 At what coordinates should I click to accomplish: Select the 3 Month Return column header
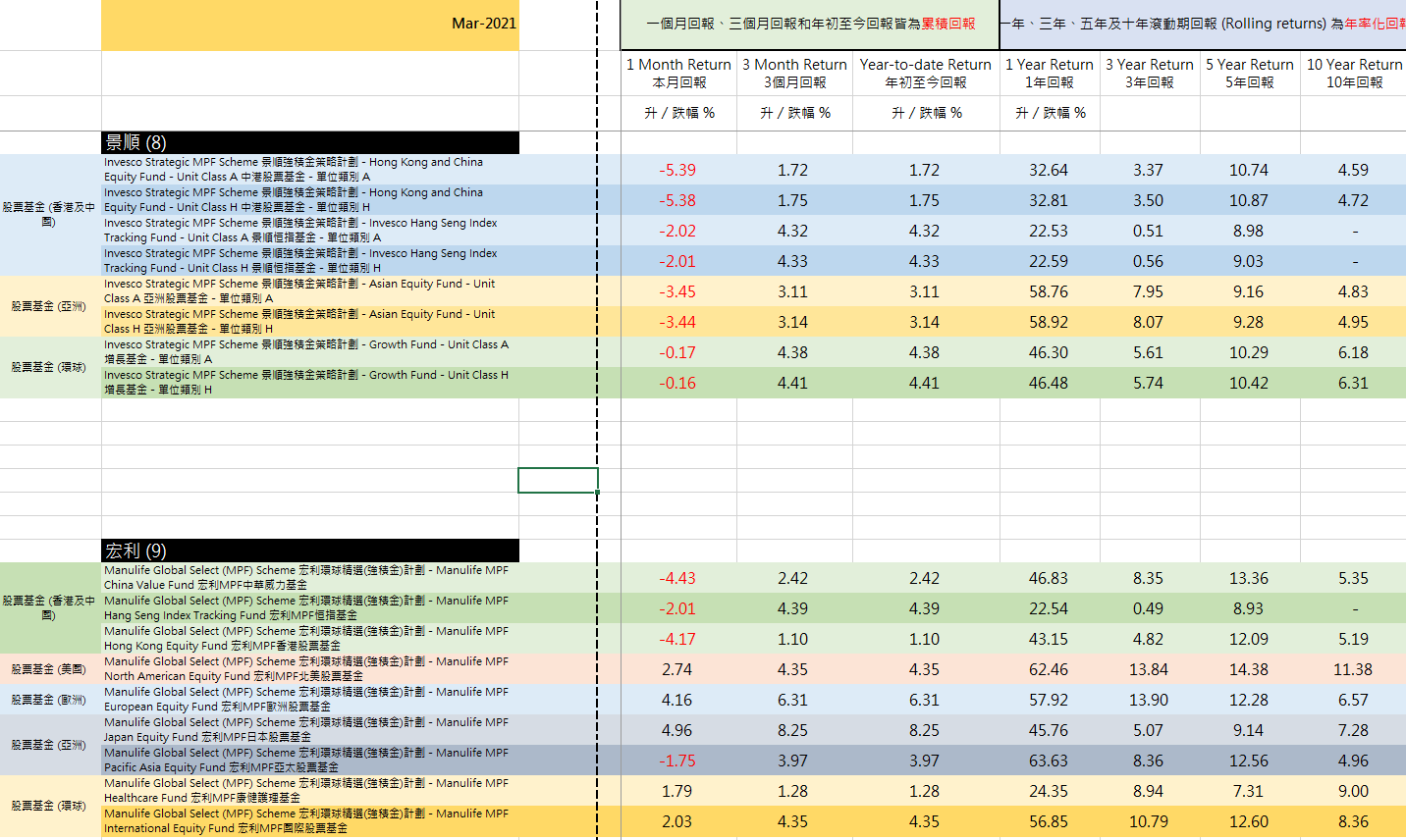coord(794,74)
